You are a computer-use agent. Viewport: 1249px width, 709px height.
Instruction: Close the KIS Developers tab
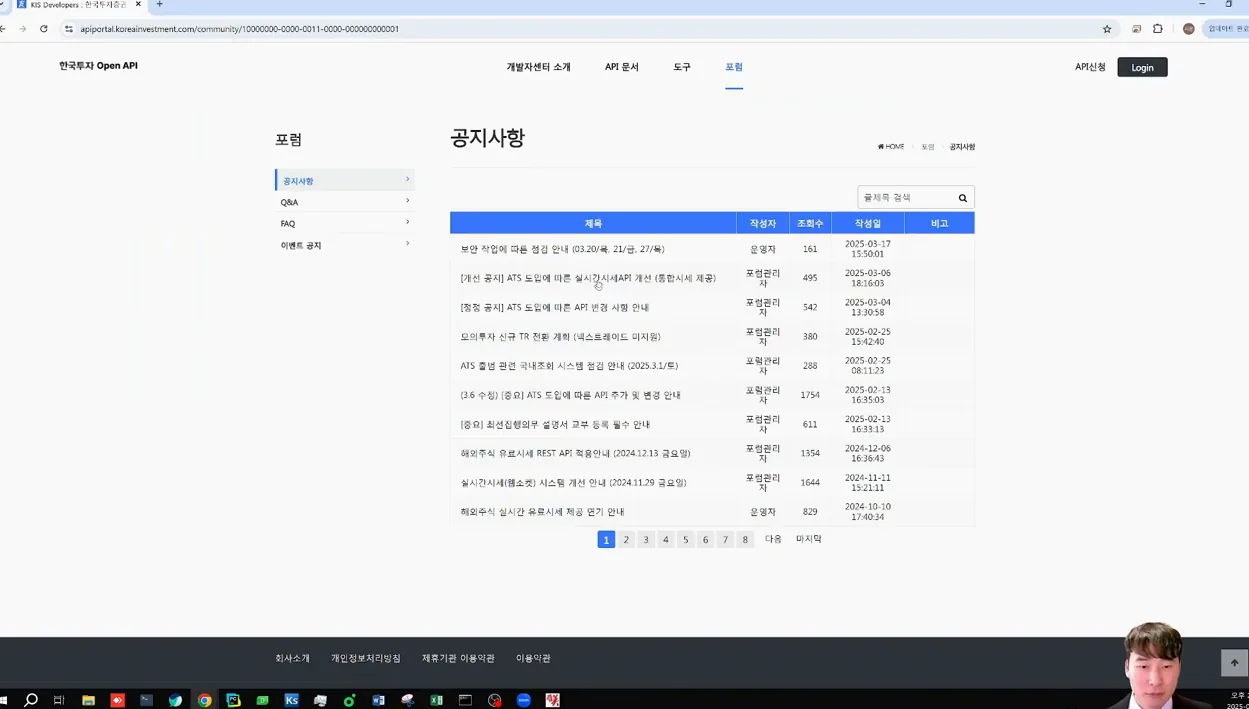[x=138, y=5]
